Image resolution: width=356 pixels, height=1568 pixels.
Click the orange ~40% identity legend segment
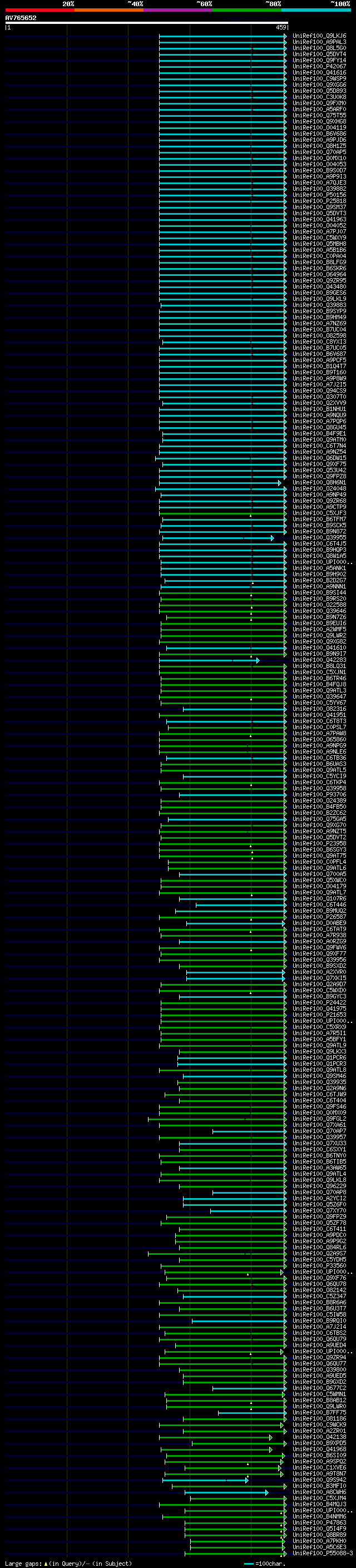click(x=109, y=10)
